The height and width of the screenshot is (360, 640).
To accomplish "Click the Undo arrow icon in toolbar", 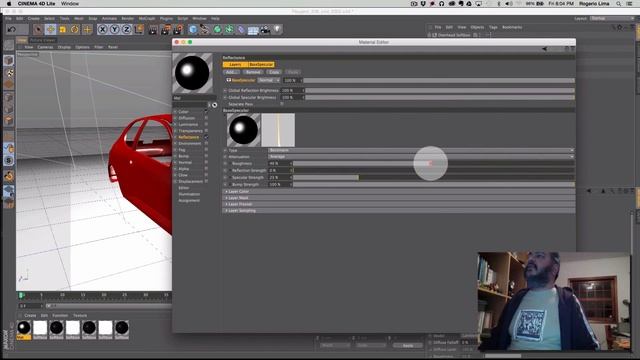I will click(x=12, y=29).
